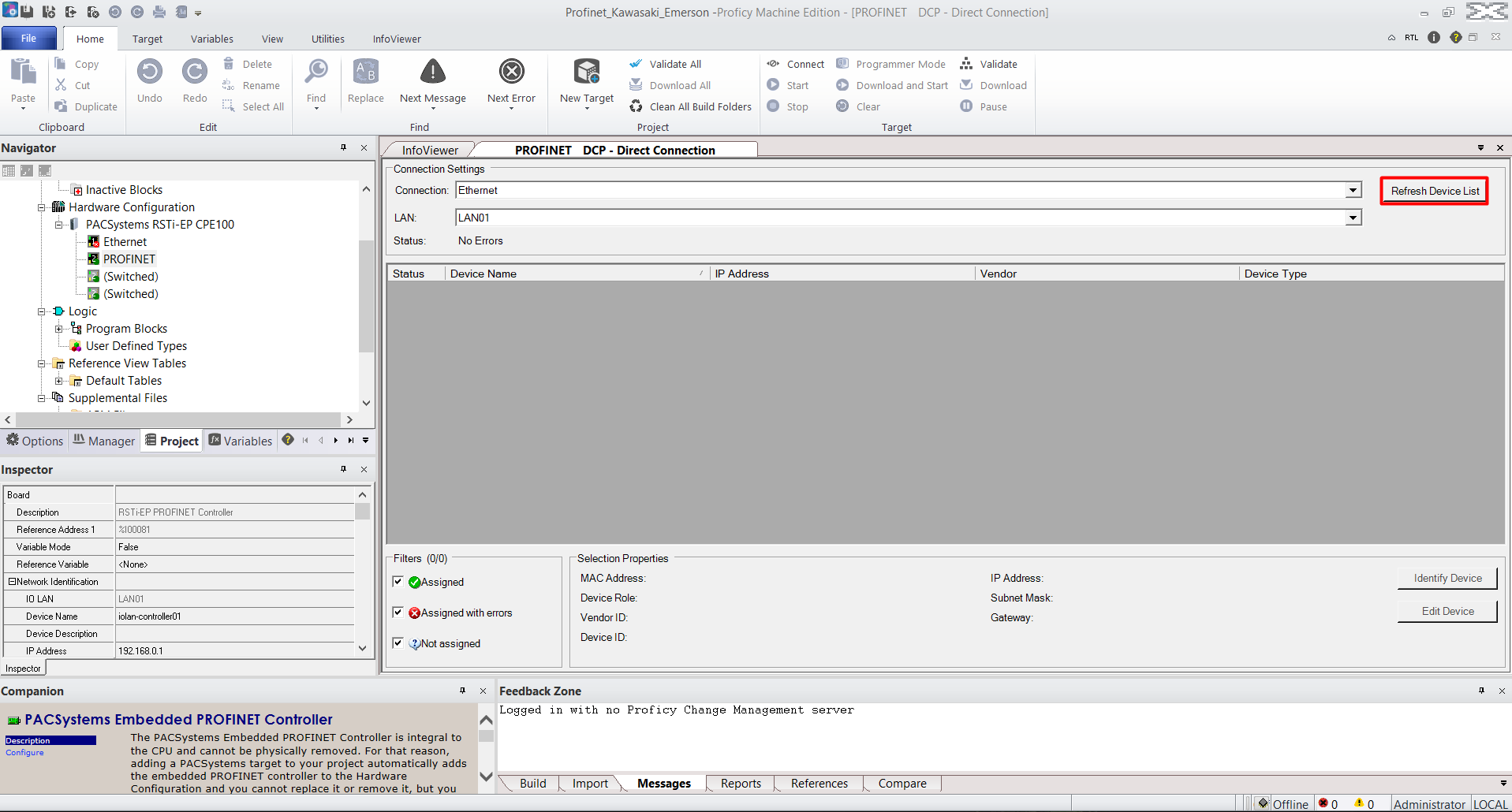Click the Navigator vertical scrollbar
Screen dimensions: 1512x812
coord(365,296)
